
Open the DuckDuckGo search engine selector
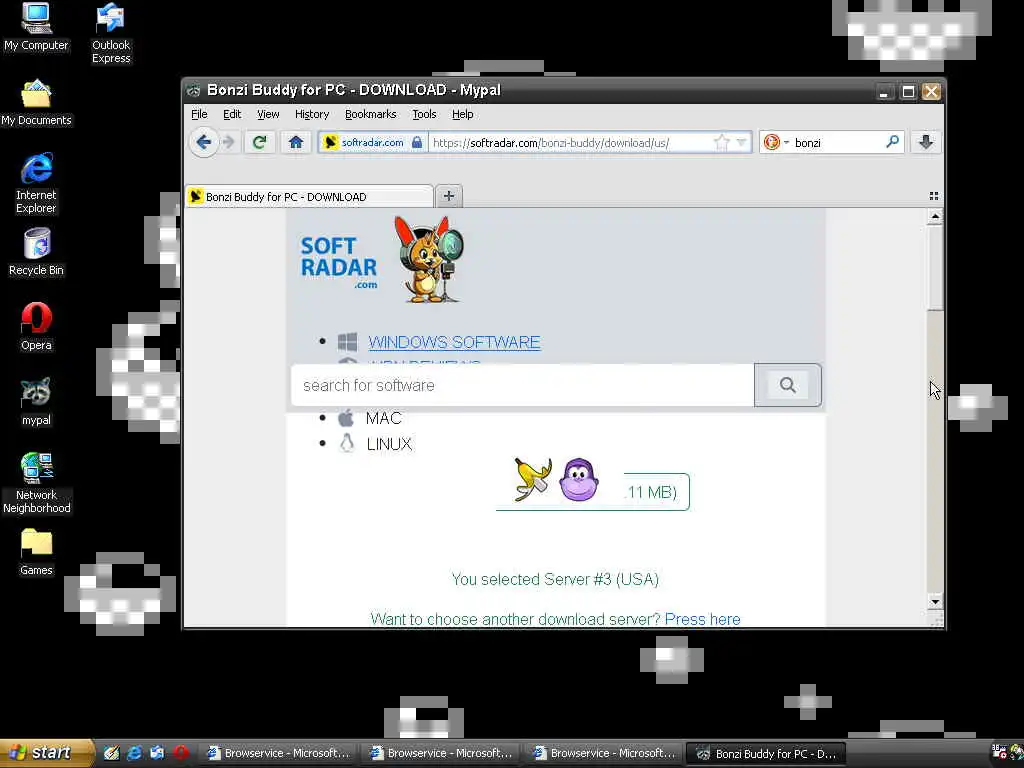coord(776,142)
